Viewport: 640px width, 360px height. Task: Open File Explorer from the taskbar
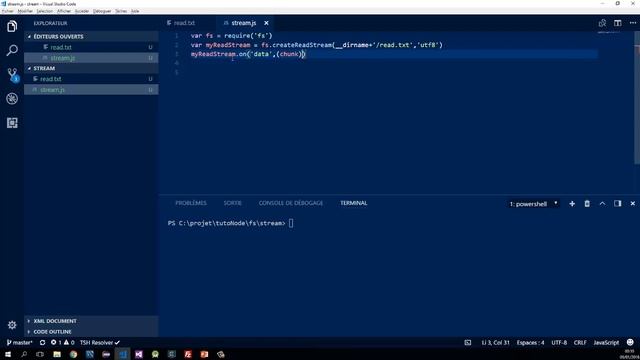(x=57, y=354)
